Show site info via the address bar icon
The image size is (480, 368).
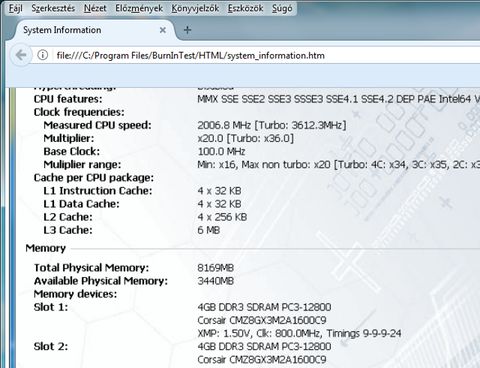click(x=43, y=55)
